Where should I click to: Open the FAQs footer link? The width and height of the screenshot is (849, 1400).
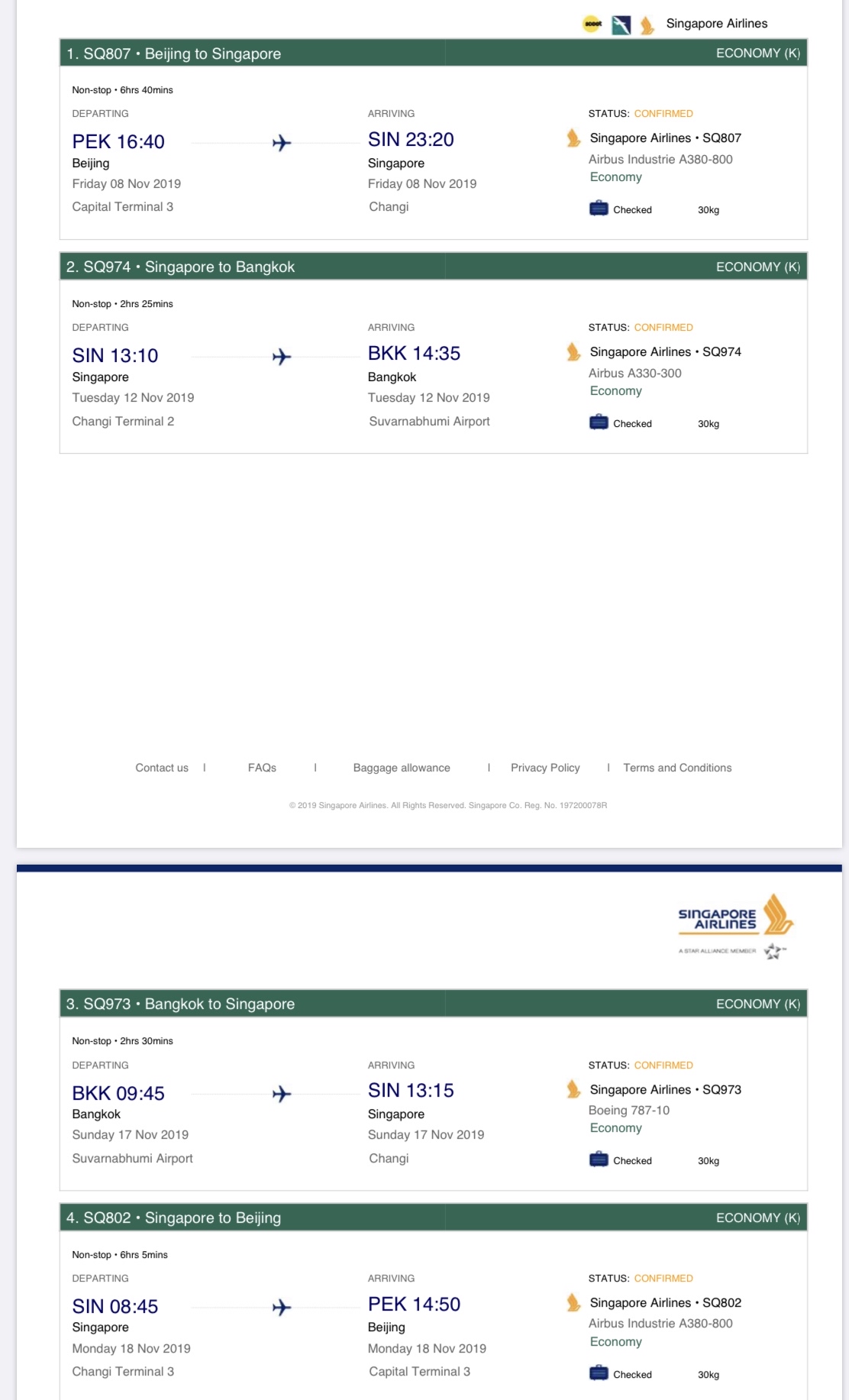click(262, 768)
